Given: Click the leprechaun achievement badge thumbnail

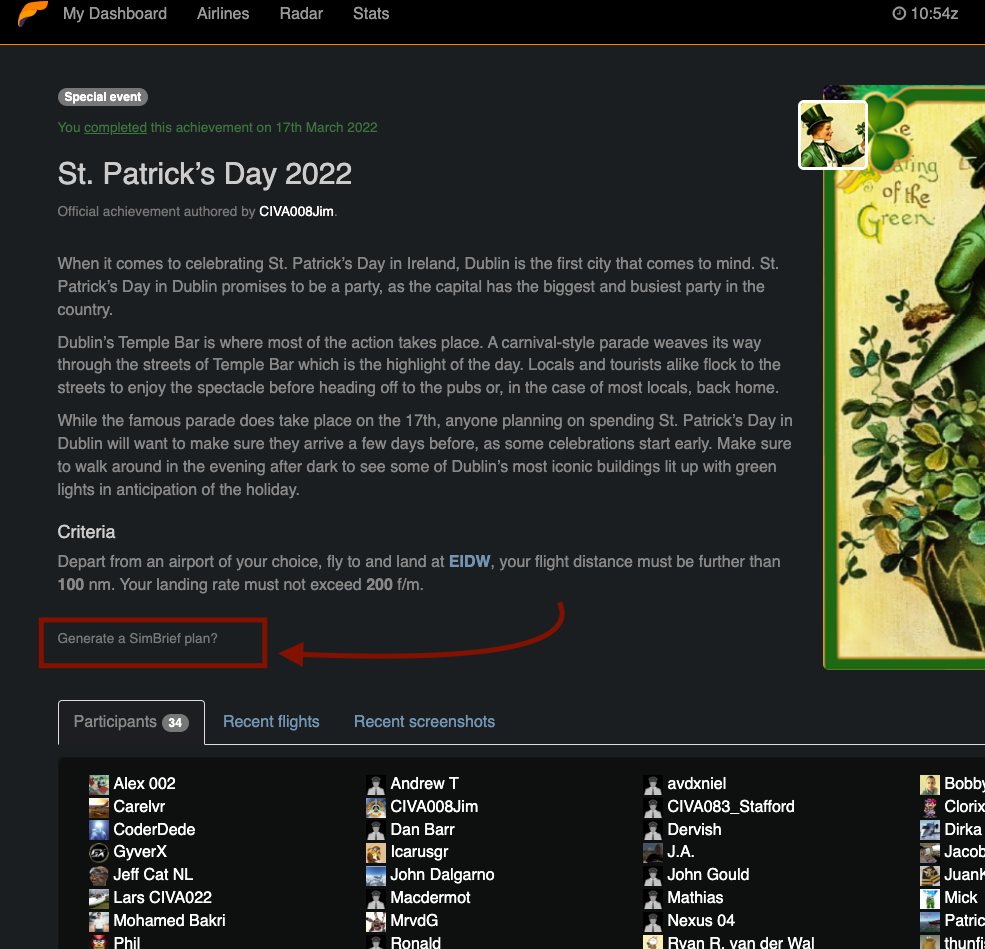Looking at the screenshot, I should tap(832, 135).
